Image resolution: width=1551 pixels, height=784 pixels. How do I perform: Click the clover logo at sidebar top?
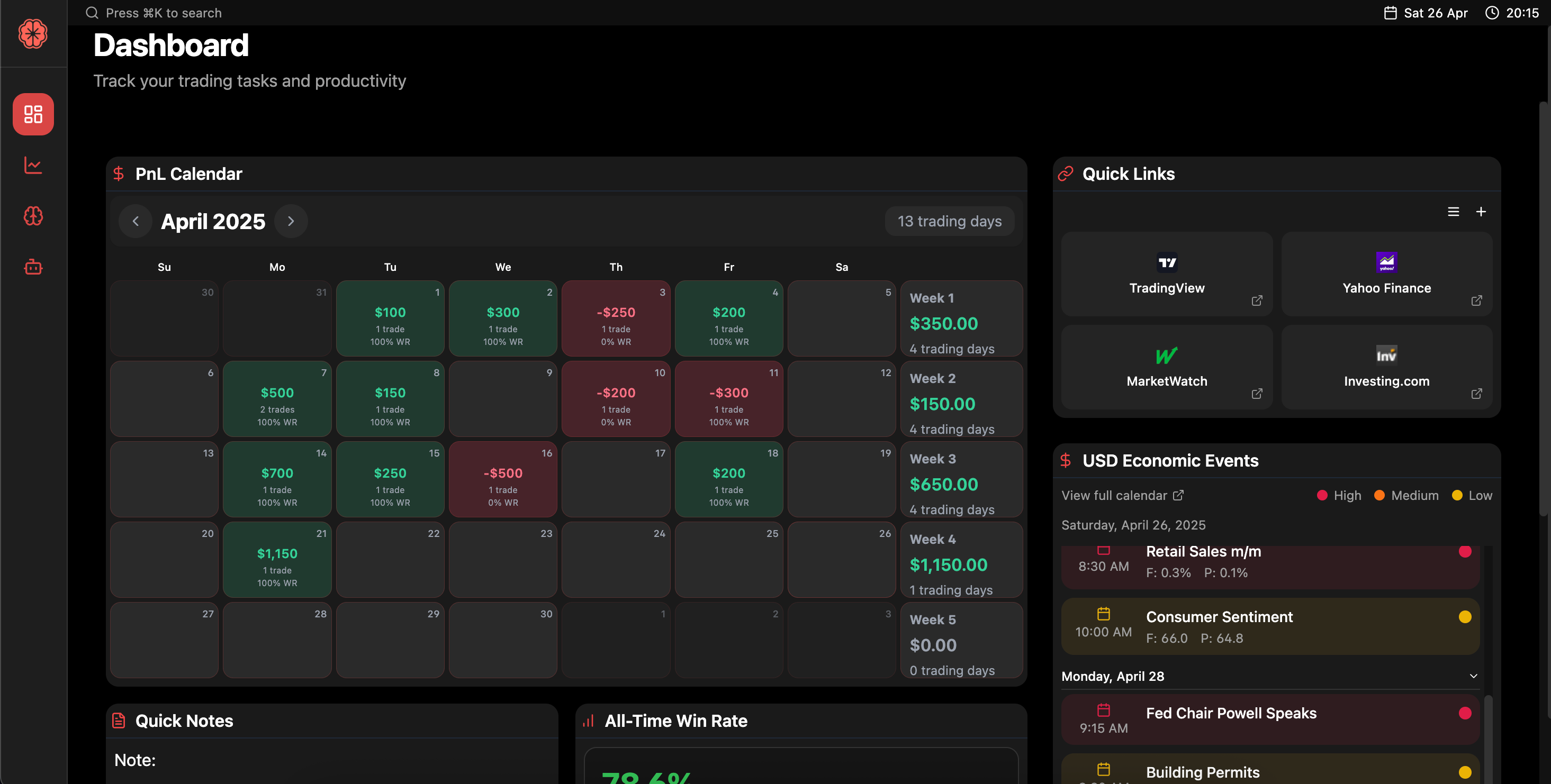(33, 34)
